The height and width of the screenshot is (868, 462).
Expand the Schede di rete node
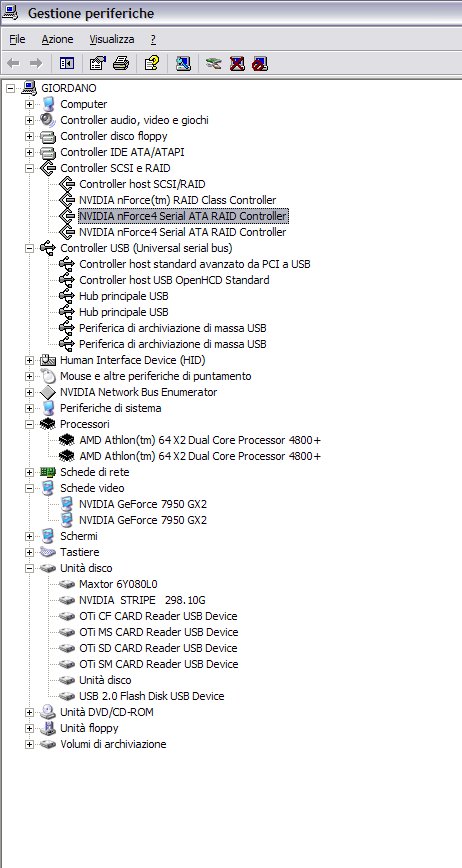click(29, 472)
